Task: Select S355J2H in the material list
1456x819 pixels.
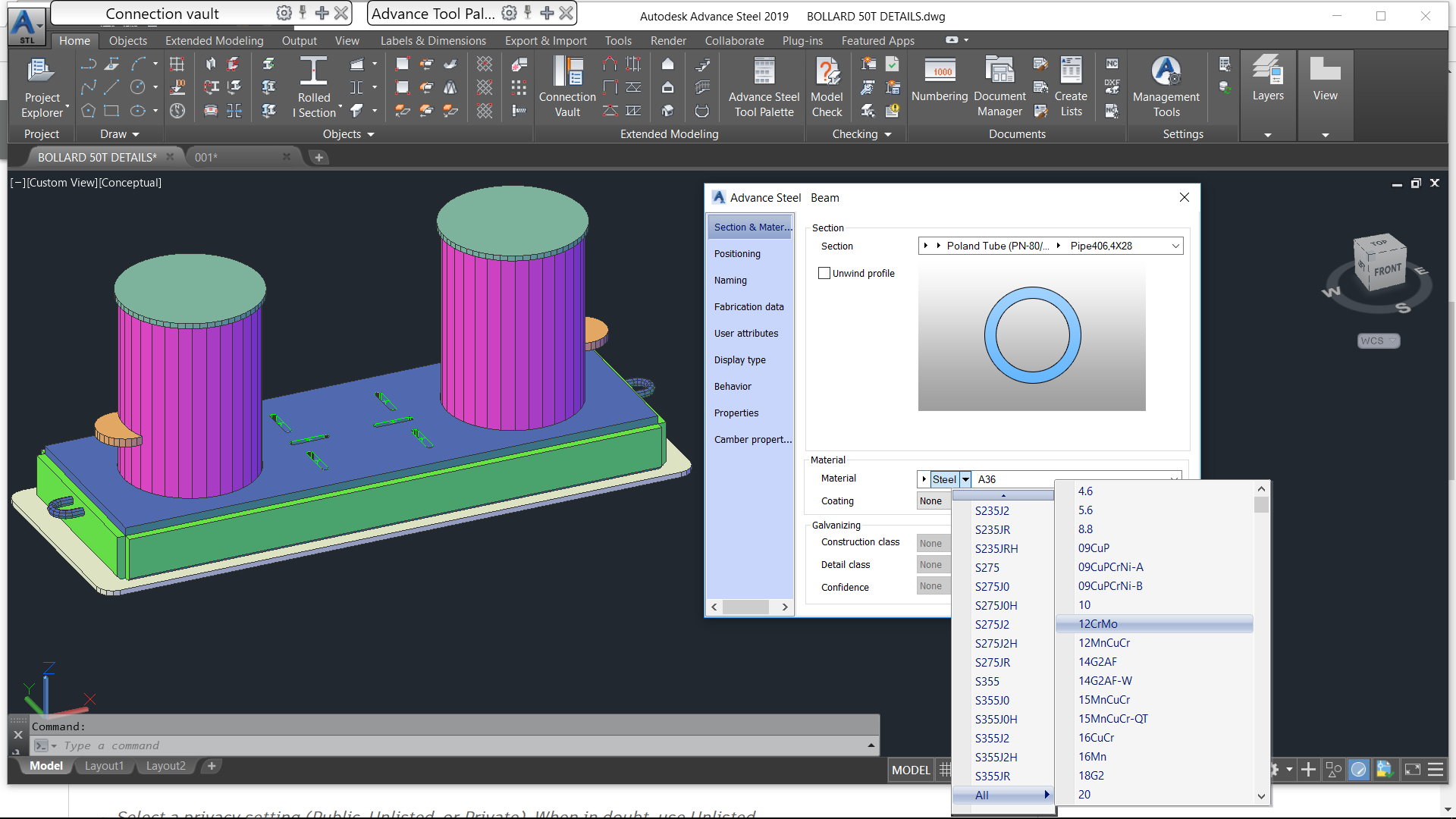Action: click(996, 757)
